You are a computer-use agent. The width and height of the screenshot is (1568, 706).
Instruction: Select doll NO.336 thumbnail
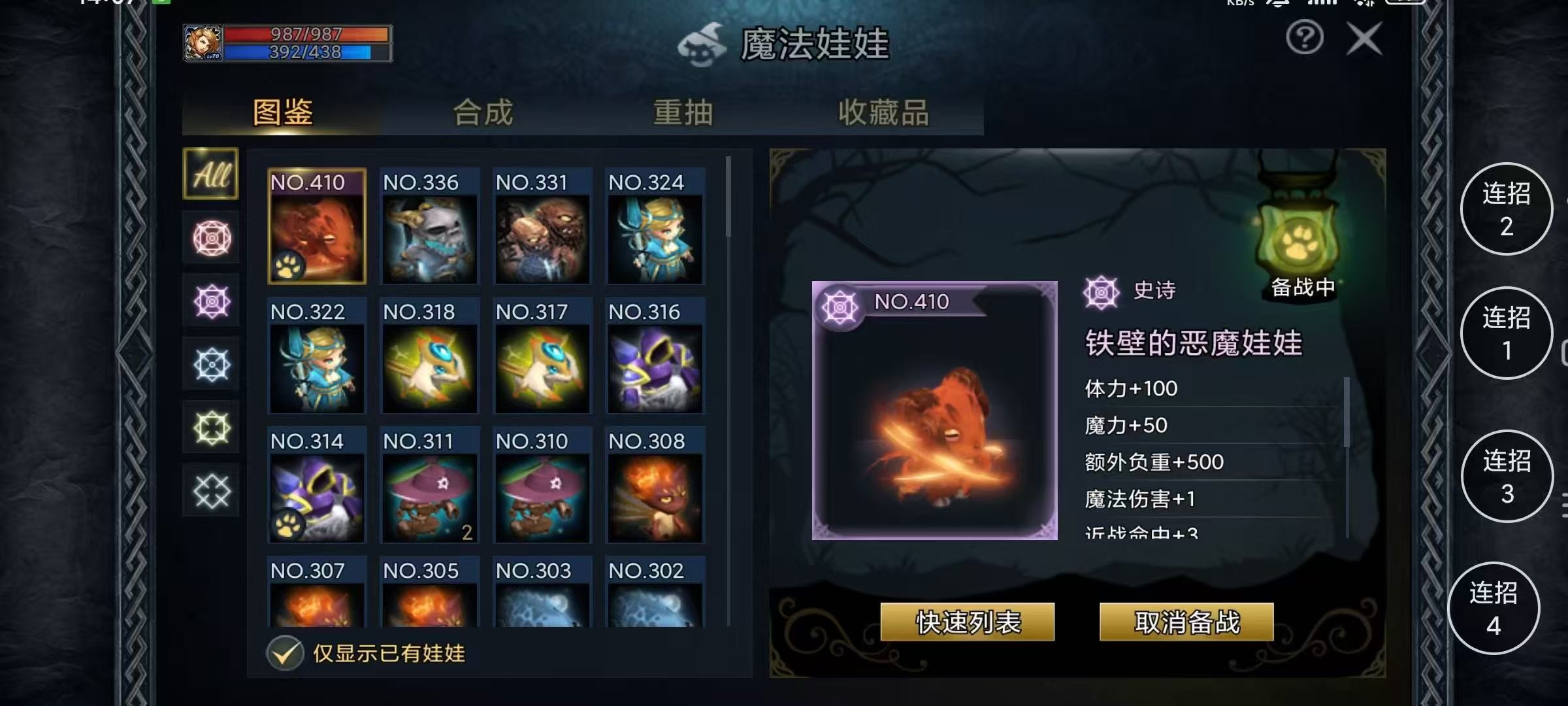(x=429, y=226)
